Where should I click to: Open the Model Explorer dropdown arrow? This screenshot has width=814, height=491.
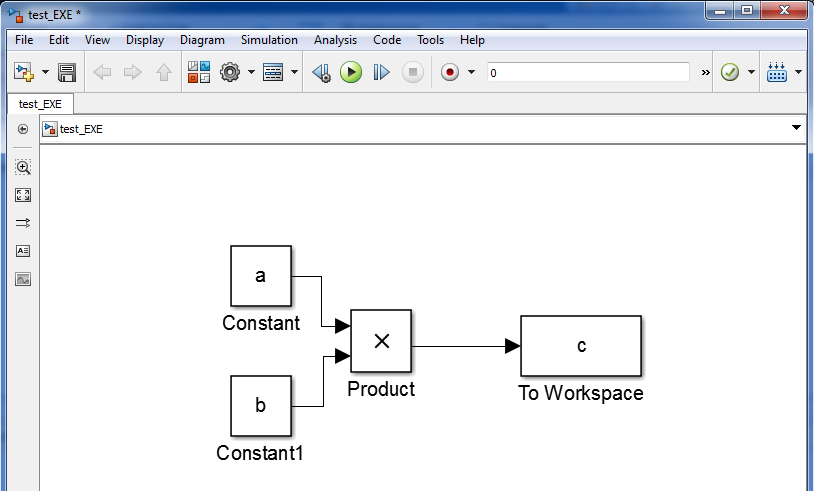coord(295,73)
